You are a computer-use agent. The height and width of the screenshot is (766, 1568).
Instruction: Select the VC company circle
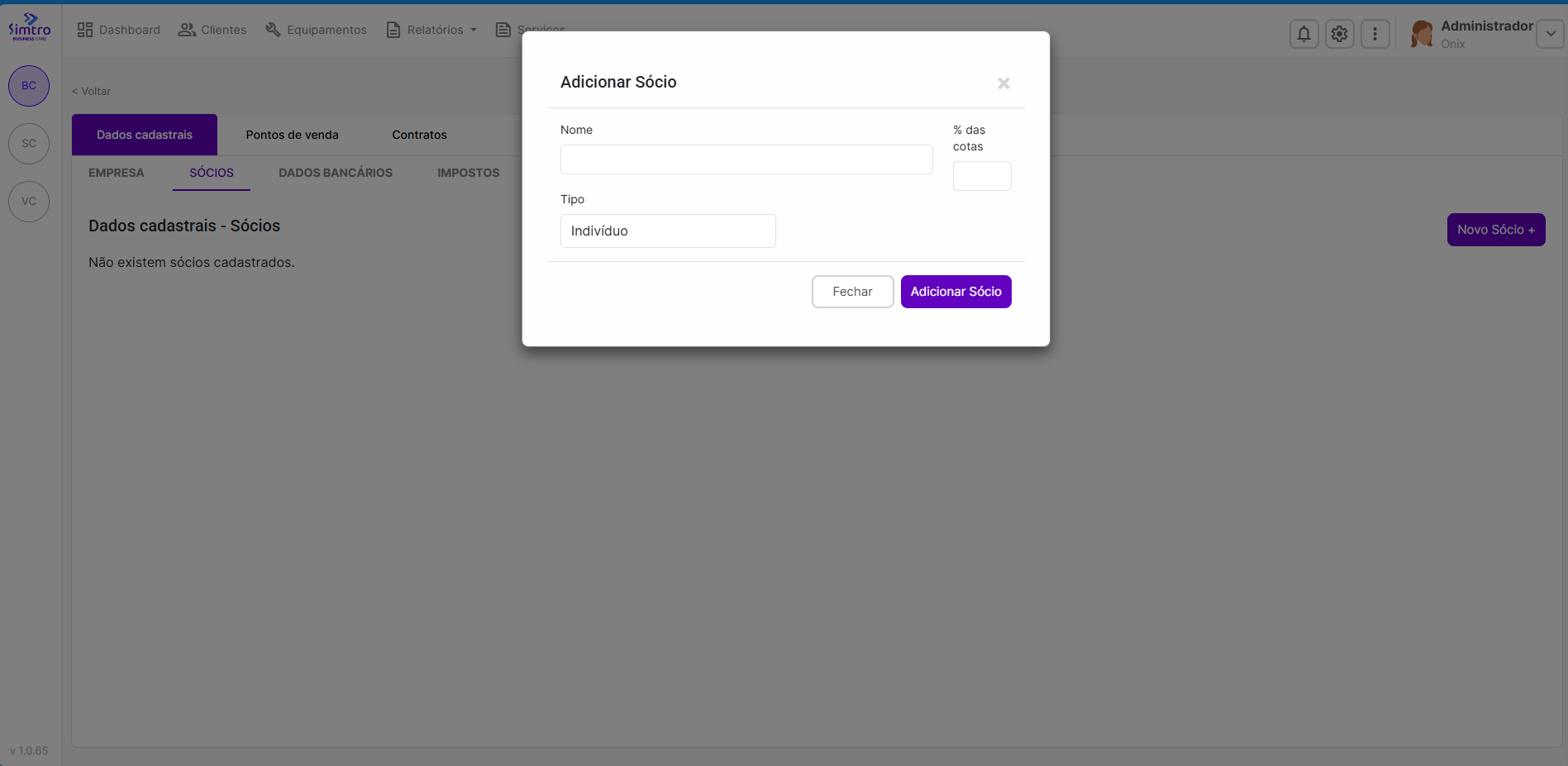tap(29, 202)
